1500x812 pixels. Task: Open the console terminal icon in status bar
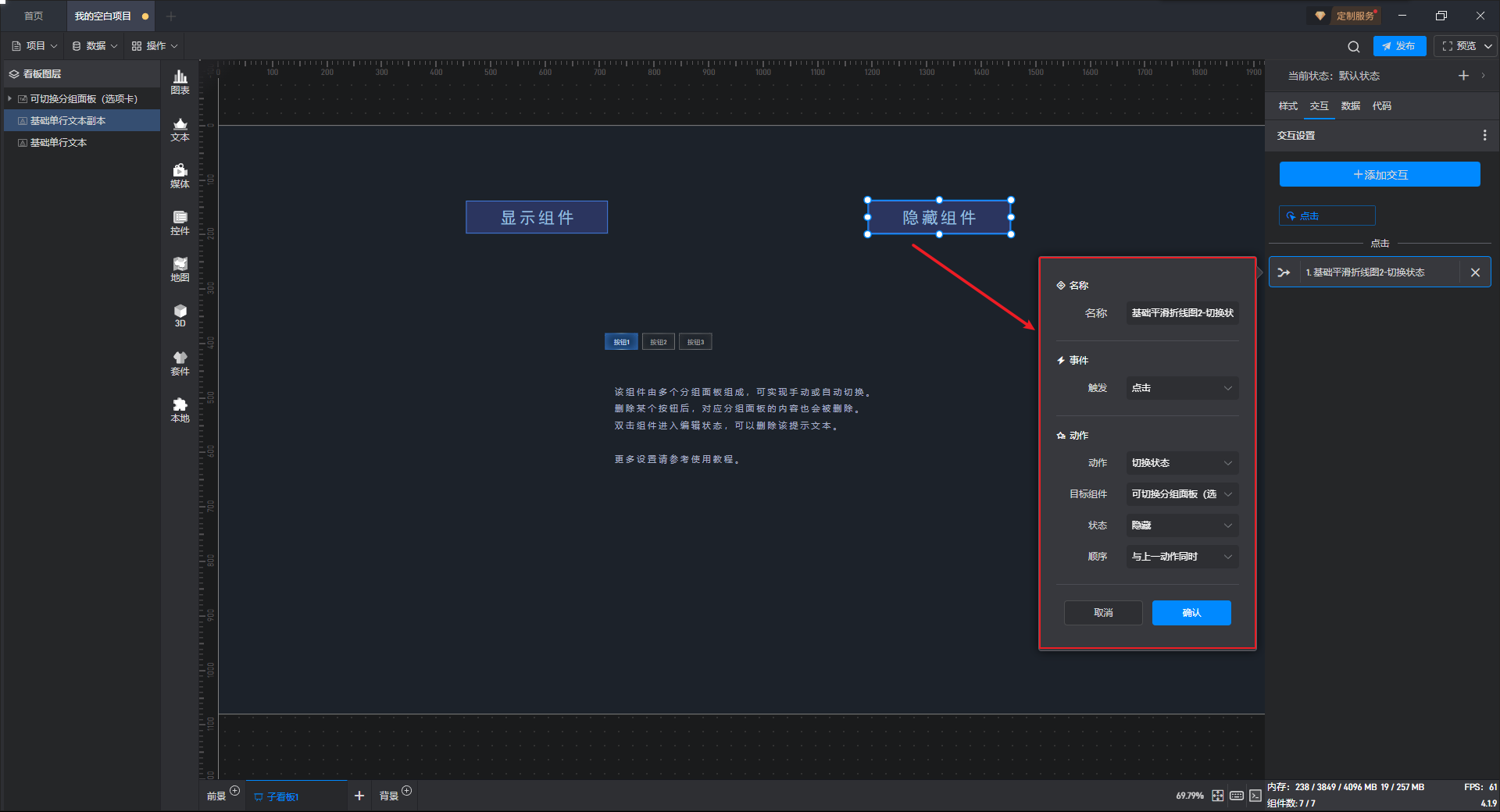pos(1255,796)
